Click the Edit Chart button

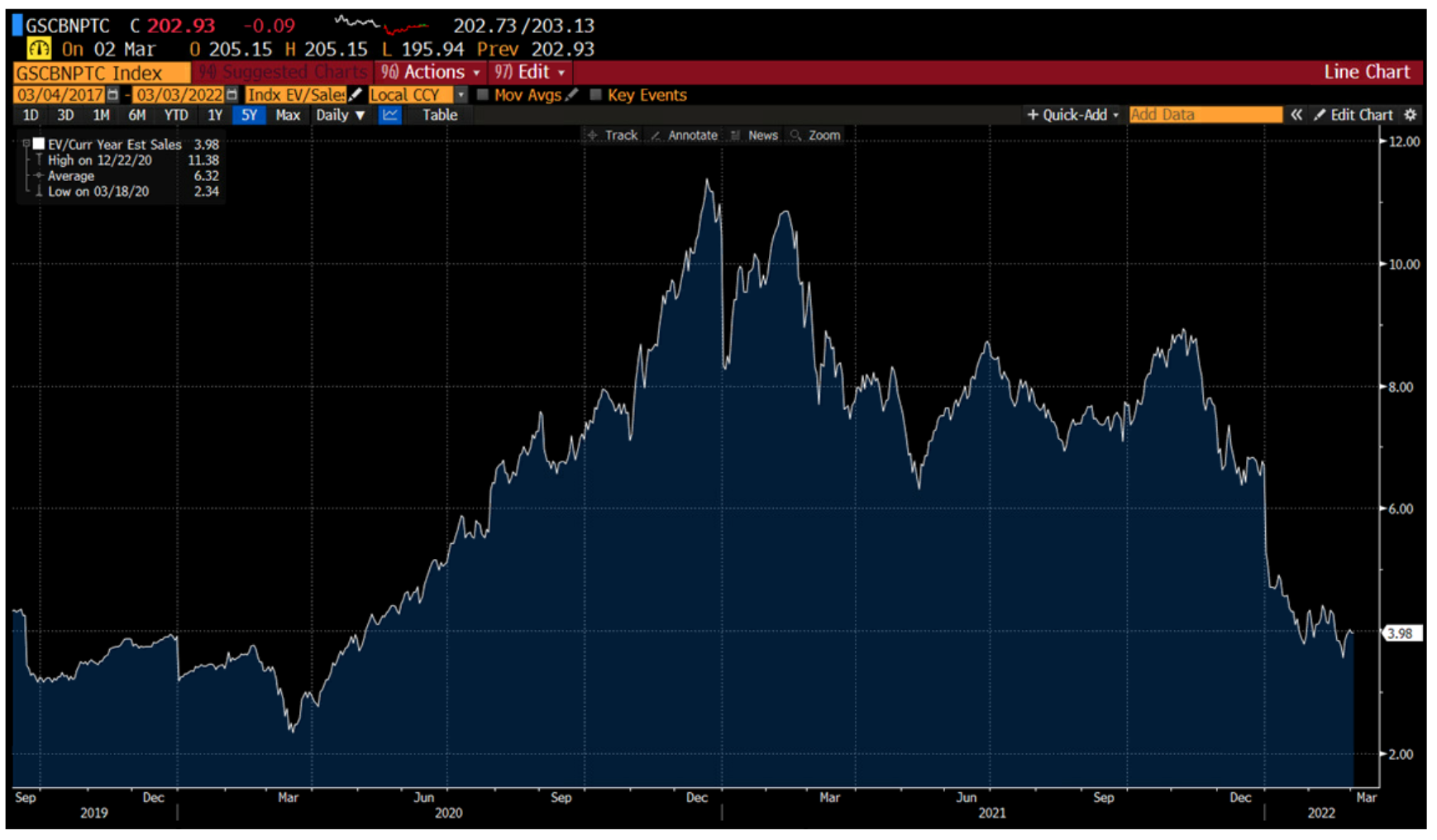tap(1353, 115)
